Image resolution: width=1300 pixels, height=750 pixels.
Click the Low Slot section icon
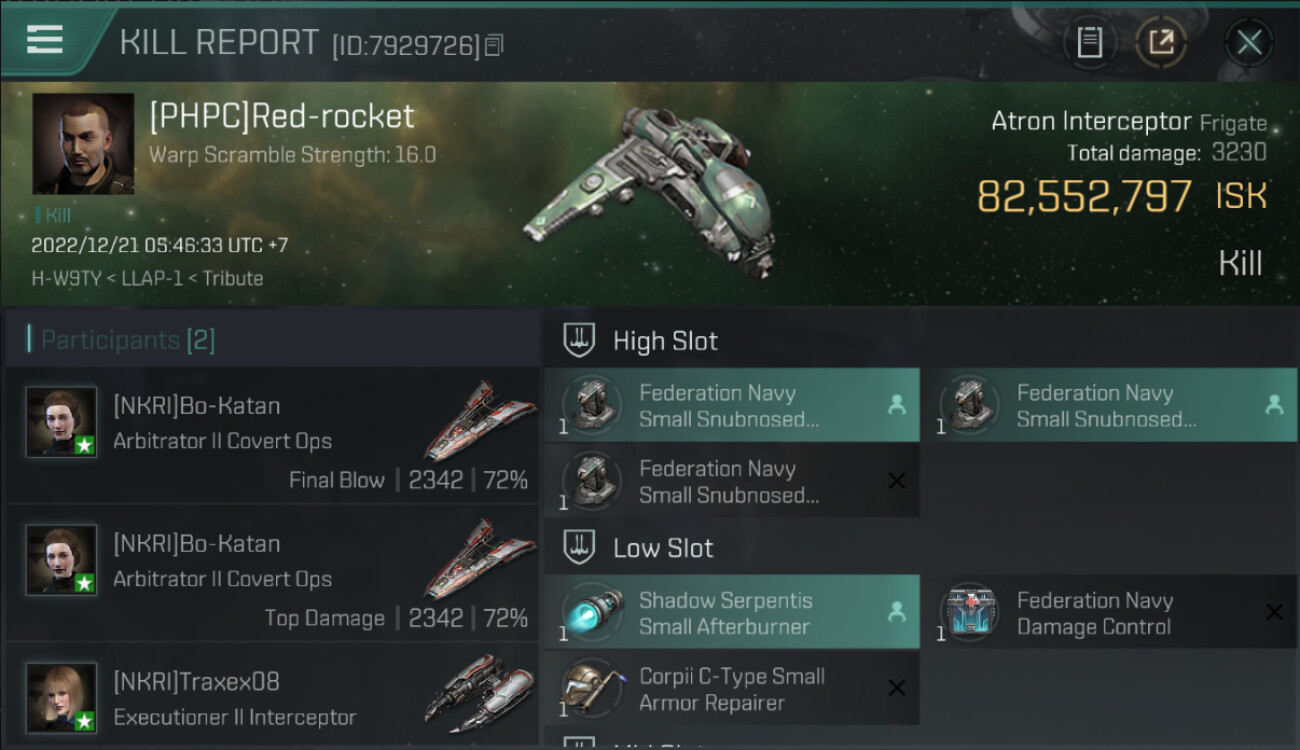point(580,548)
